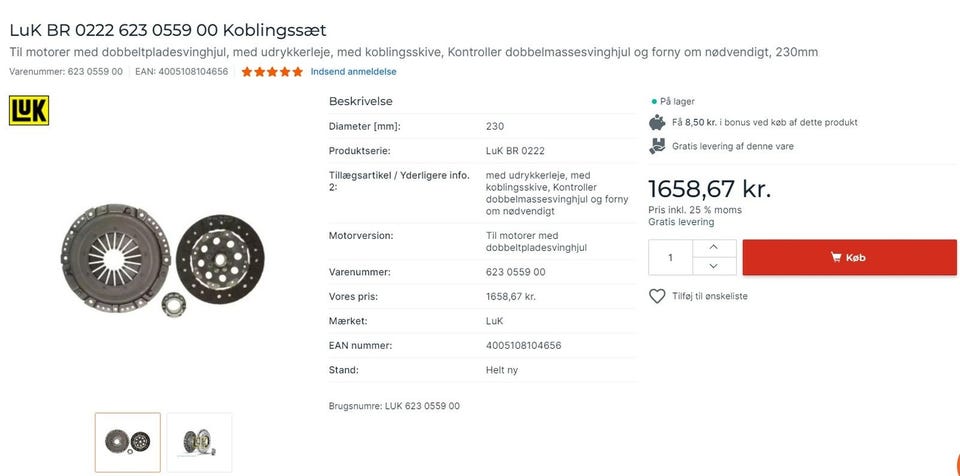The width and height of the screenshot is (960, 476).
Task: Click the Beskrivelse section heading
Action: click(x=360, y=101)
